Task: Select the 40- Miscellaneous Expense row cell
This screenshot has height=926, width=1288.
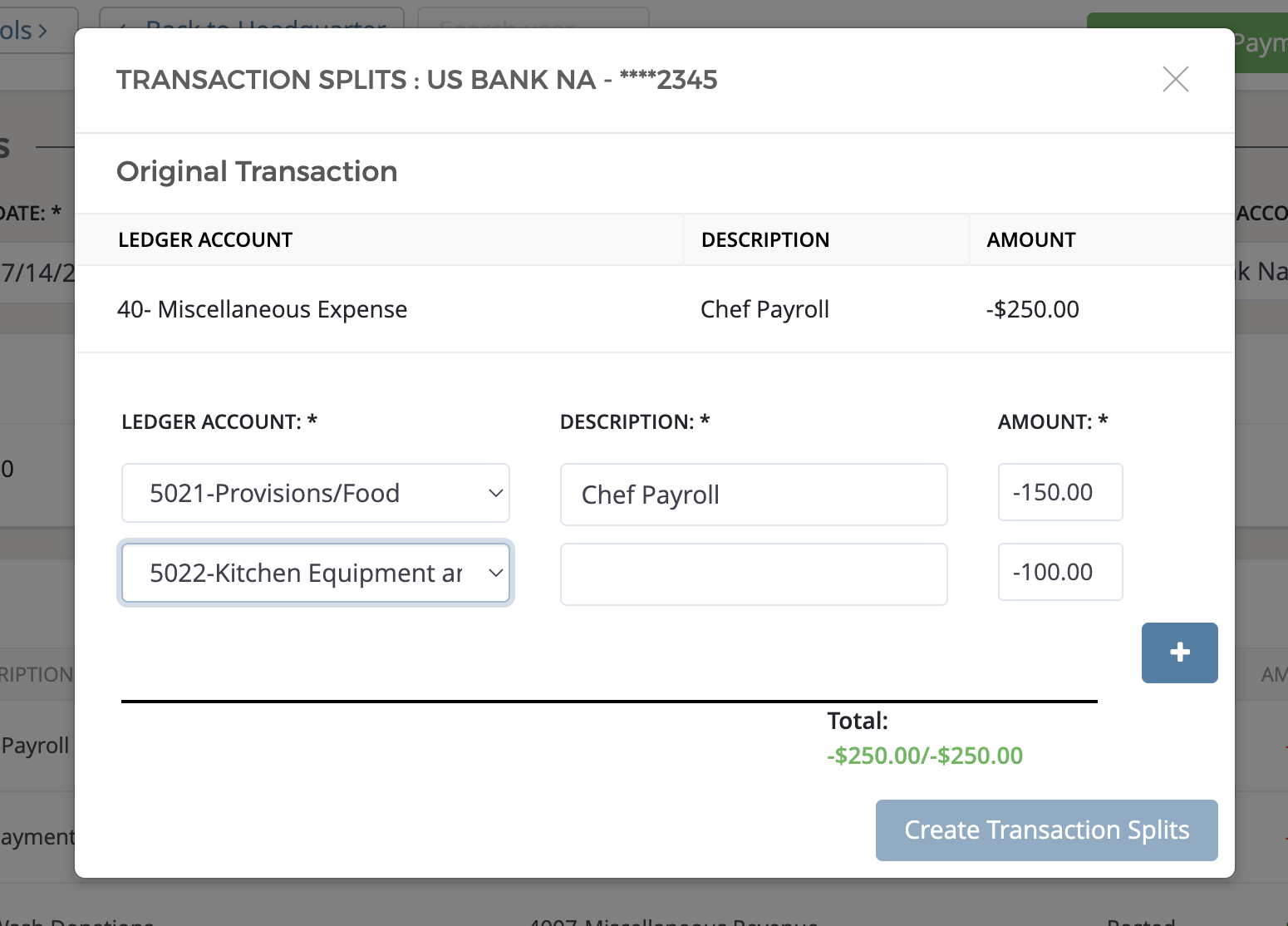Action: (262, 309)
